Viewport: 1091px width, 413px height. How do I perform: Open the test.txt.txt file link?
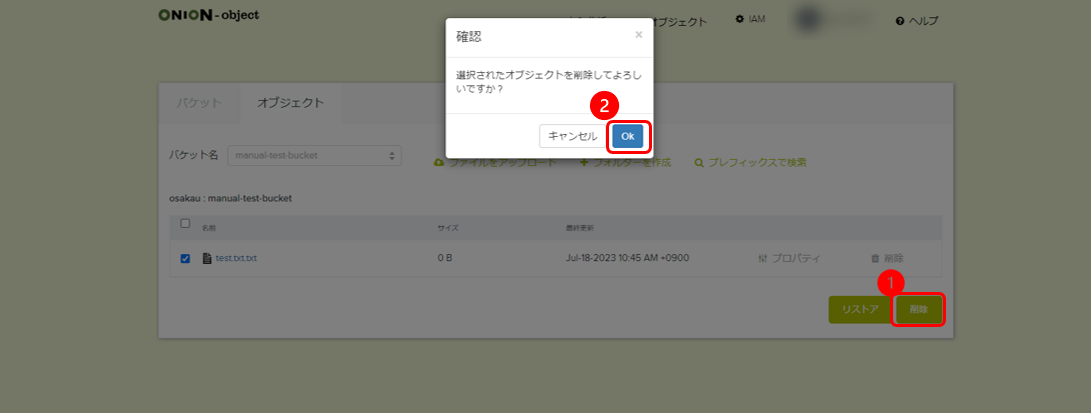pos(236,258)
